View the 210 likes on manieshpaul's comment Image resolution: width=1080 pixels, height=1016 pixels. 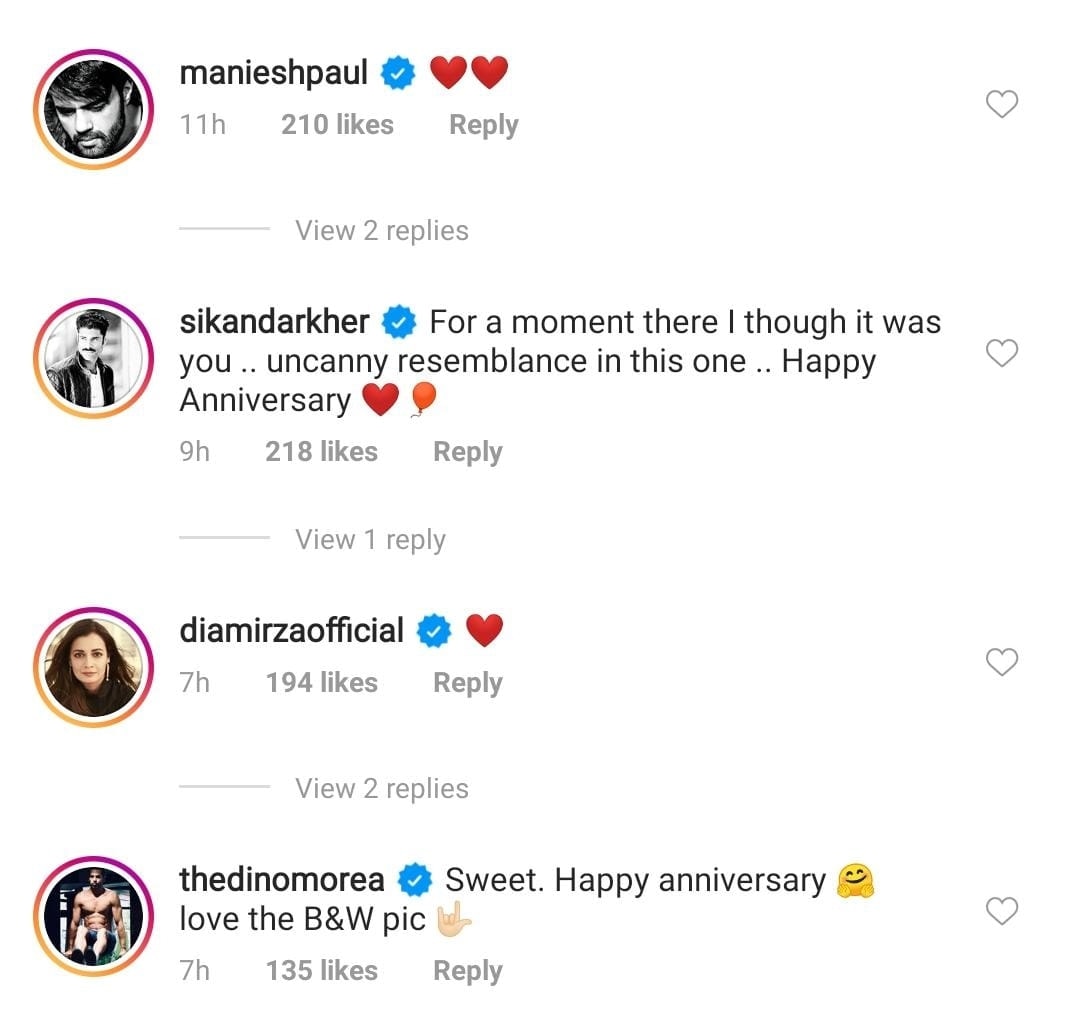pos(337,125)
